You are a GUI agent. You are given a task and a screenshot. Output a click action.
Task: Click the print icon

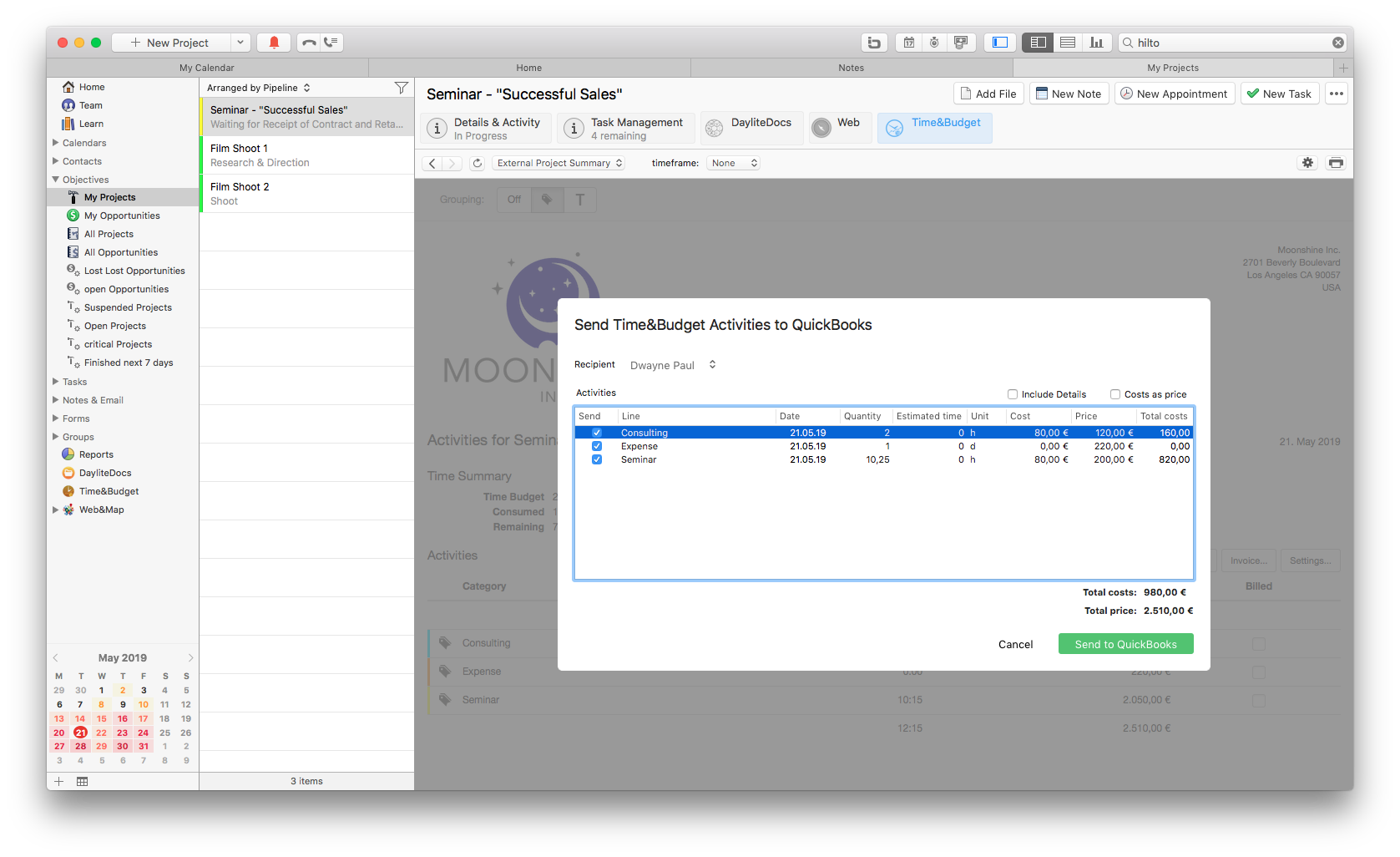tap(1336, 163)
